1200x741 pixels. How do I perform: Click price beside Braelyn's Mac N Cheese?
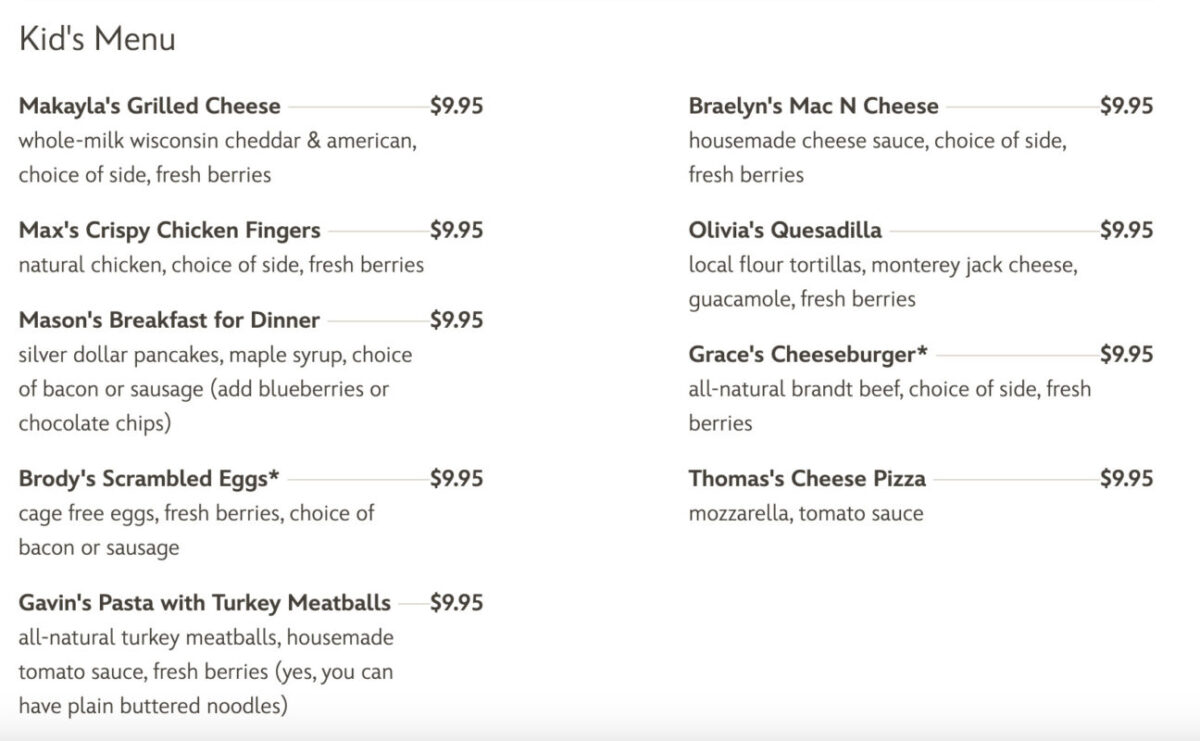point(1126,106)
